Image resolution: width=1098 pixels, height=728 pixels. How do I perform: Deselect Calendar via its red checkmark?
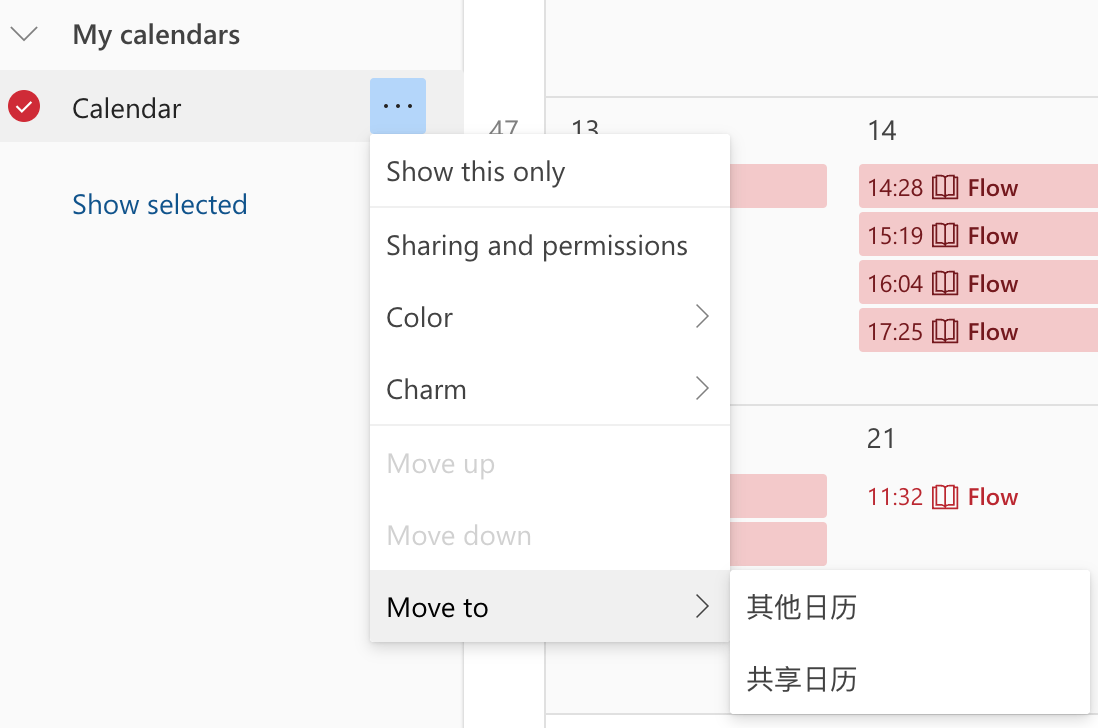(x=23, y=107)
